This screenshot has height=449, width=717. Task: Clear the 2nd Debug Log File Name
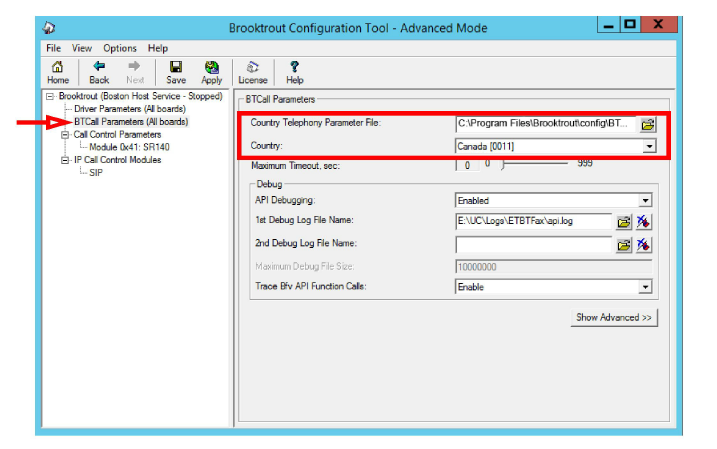pyautogui.click(x=643, y=245)
